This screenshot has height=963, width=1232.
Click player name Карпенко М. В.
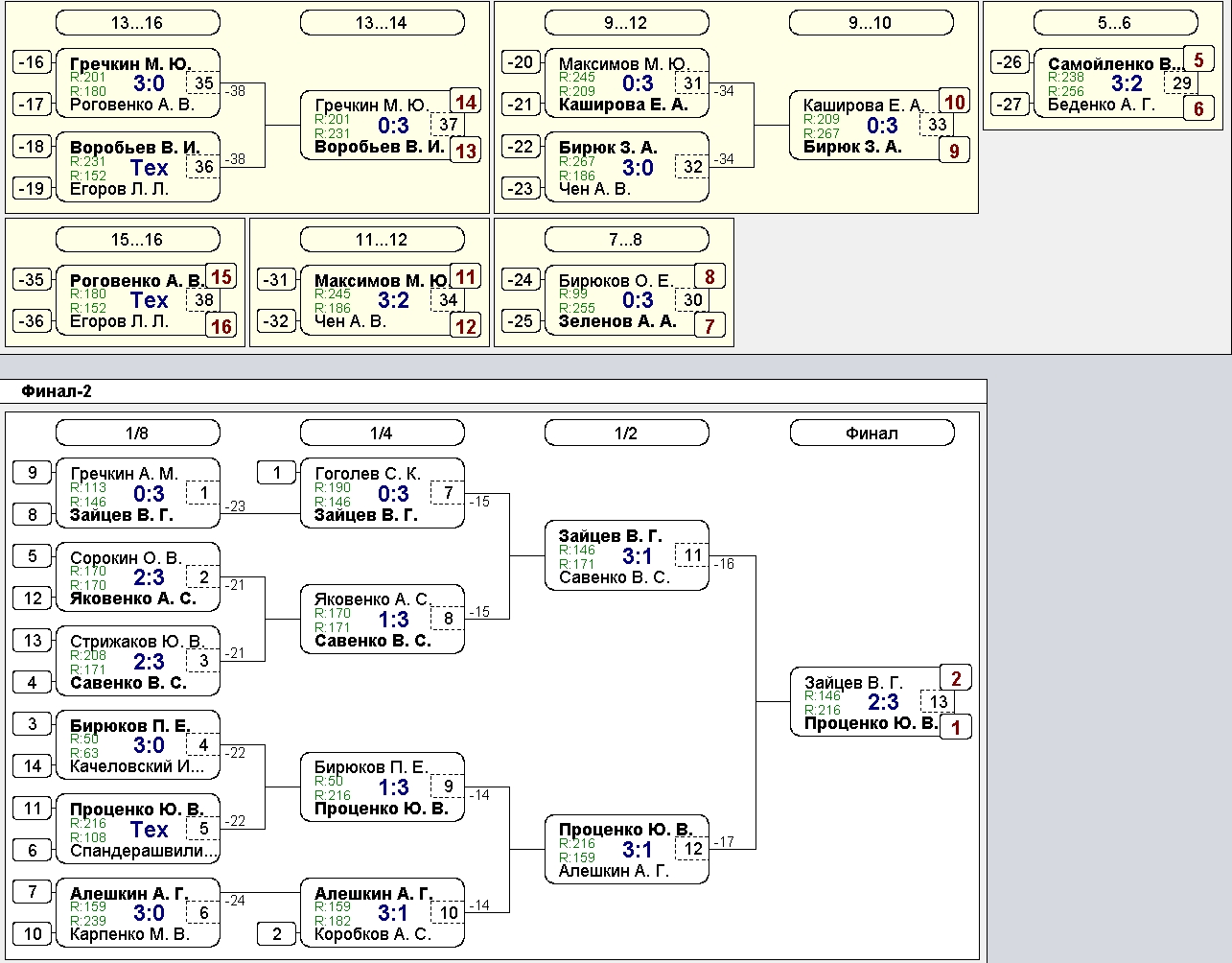pos(129,934)
